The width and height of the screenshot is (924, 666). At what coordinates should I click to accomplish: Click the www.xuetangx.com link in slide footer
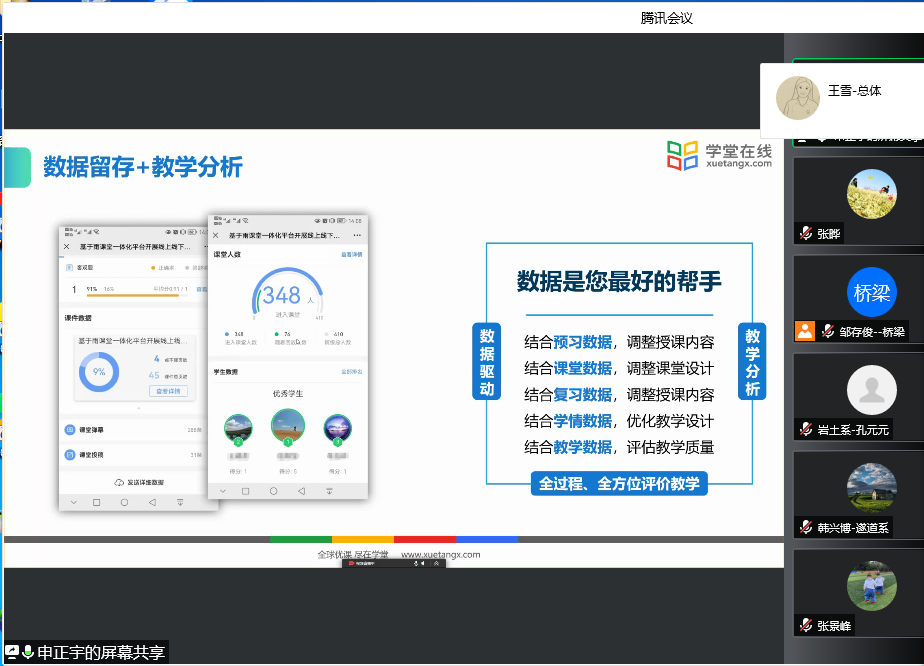coord(440,554)
